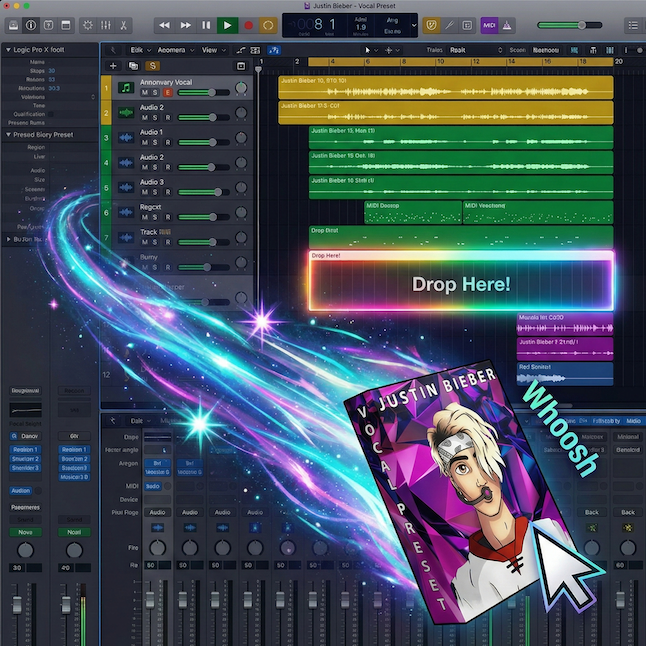Click the Rewind transport button
Viewport: 646px width, 646px height.
[x=164, y=26]
